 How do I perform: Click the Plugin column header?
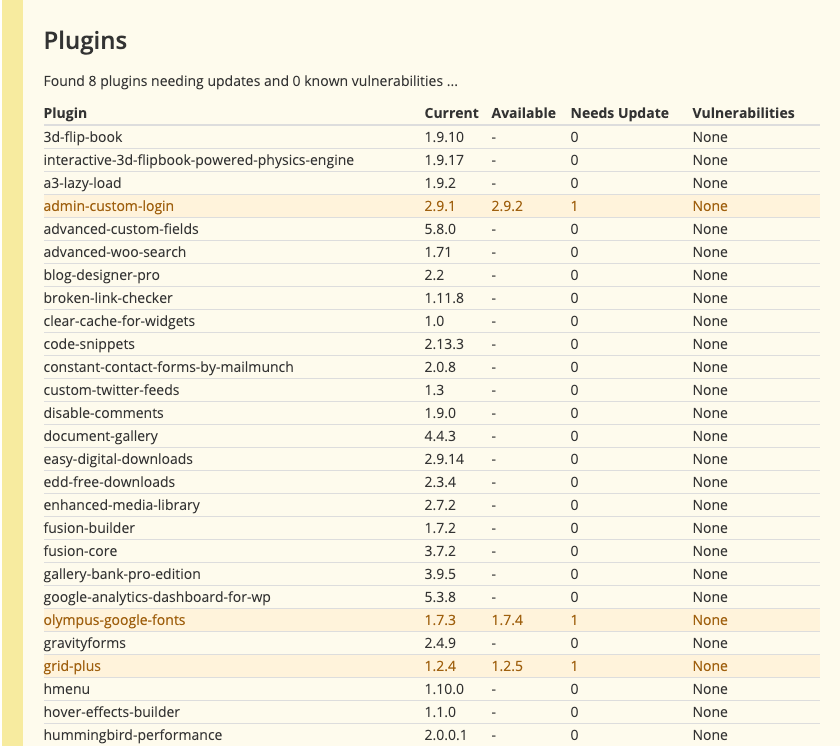tap(65, 113)
